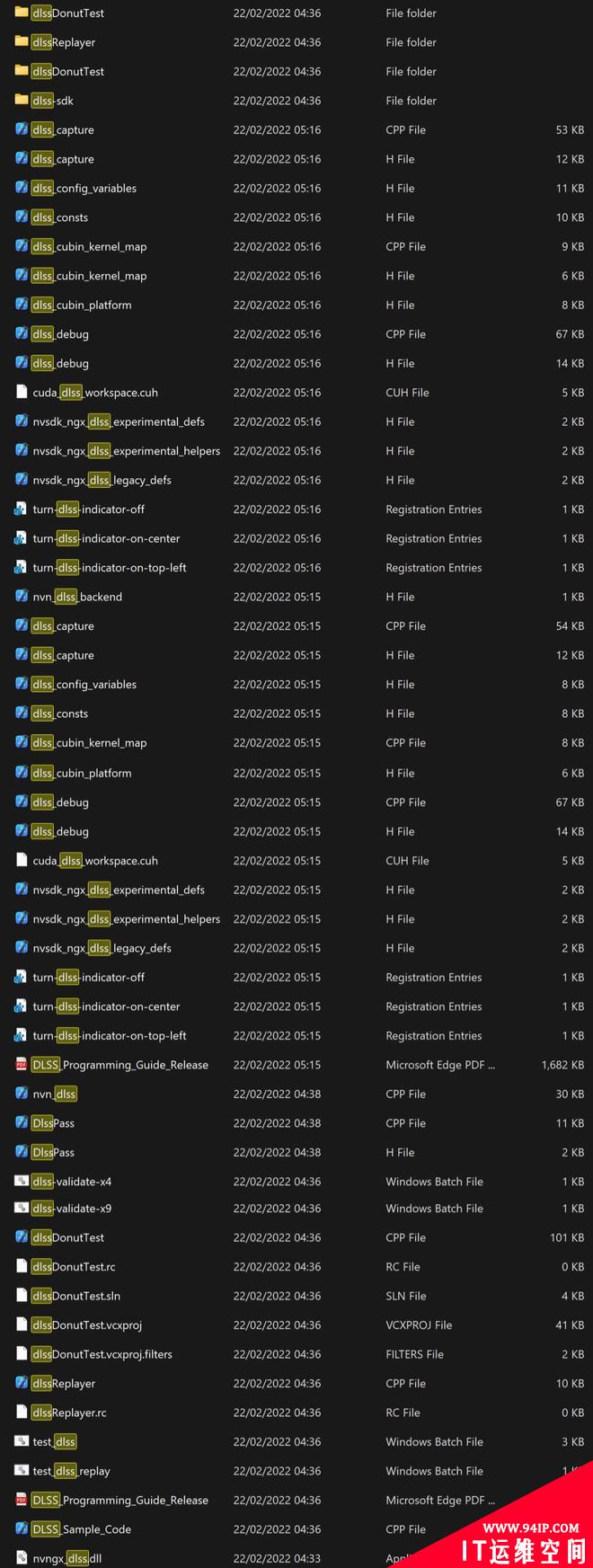Click blank-page icon of cuda_dlss_workspace.cuh dated 05:16

22,393
